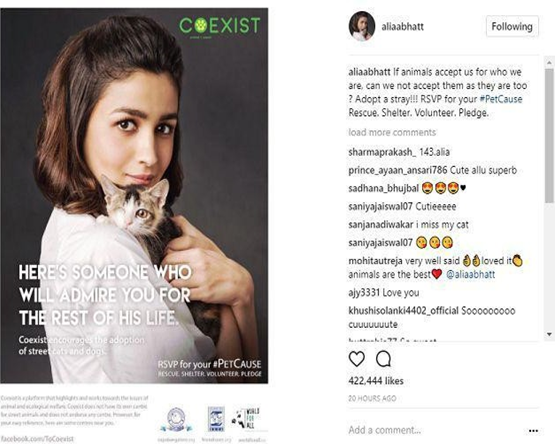Click the scrollbar down arrow

pyautogui.click(x=549, y=334)
